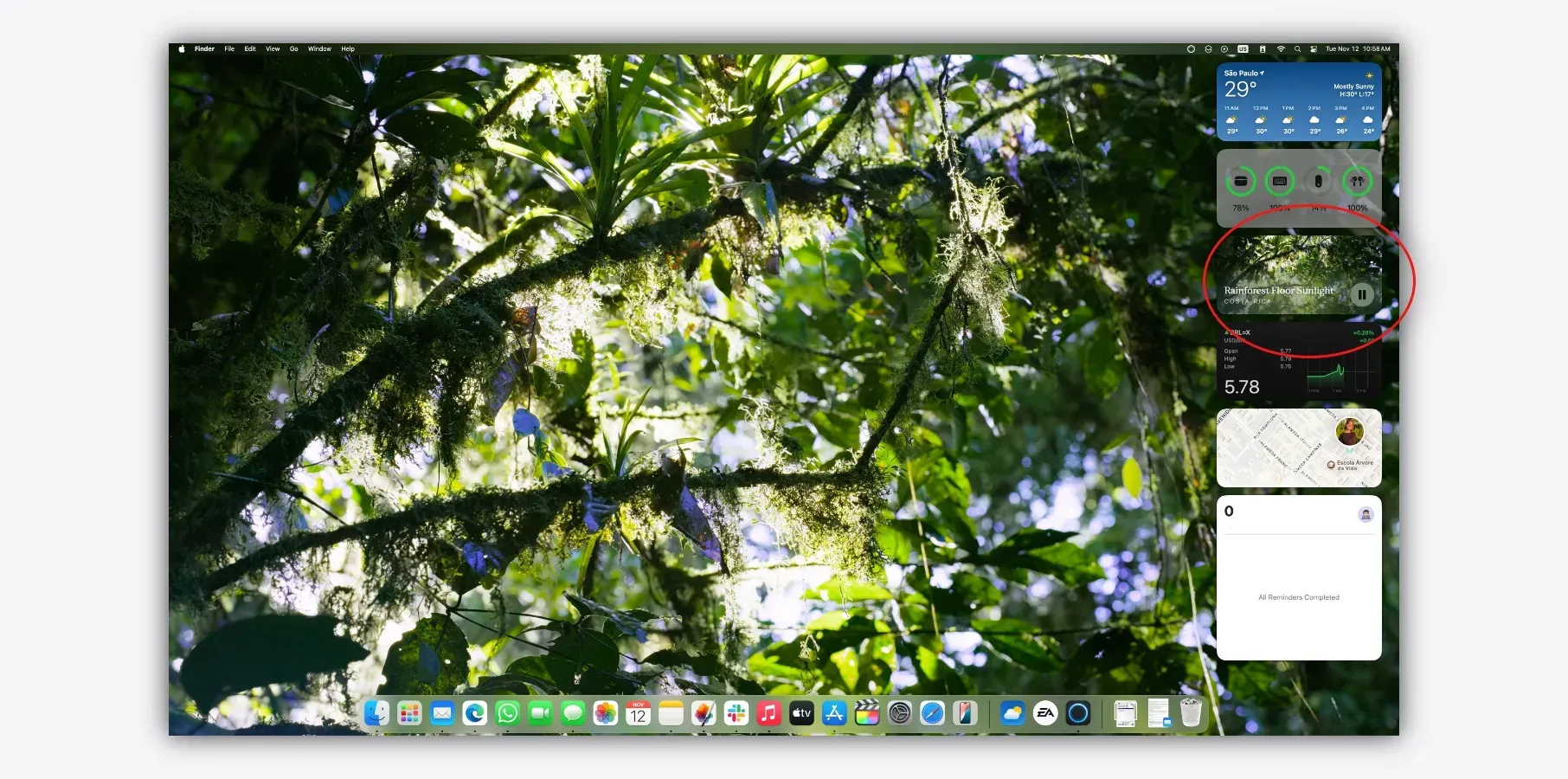This screenshot has width=1568, height=779.
Task: Open the Find My map widget
Action: [x=1298, y=447]
